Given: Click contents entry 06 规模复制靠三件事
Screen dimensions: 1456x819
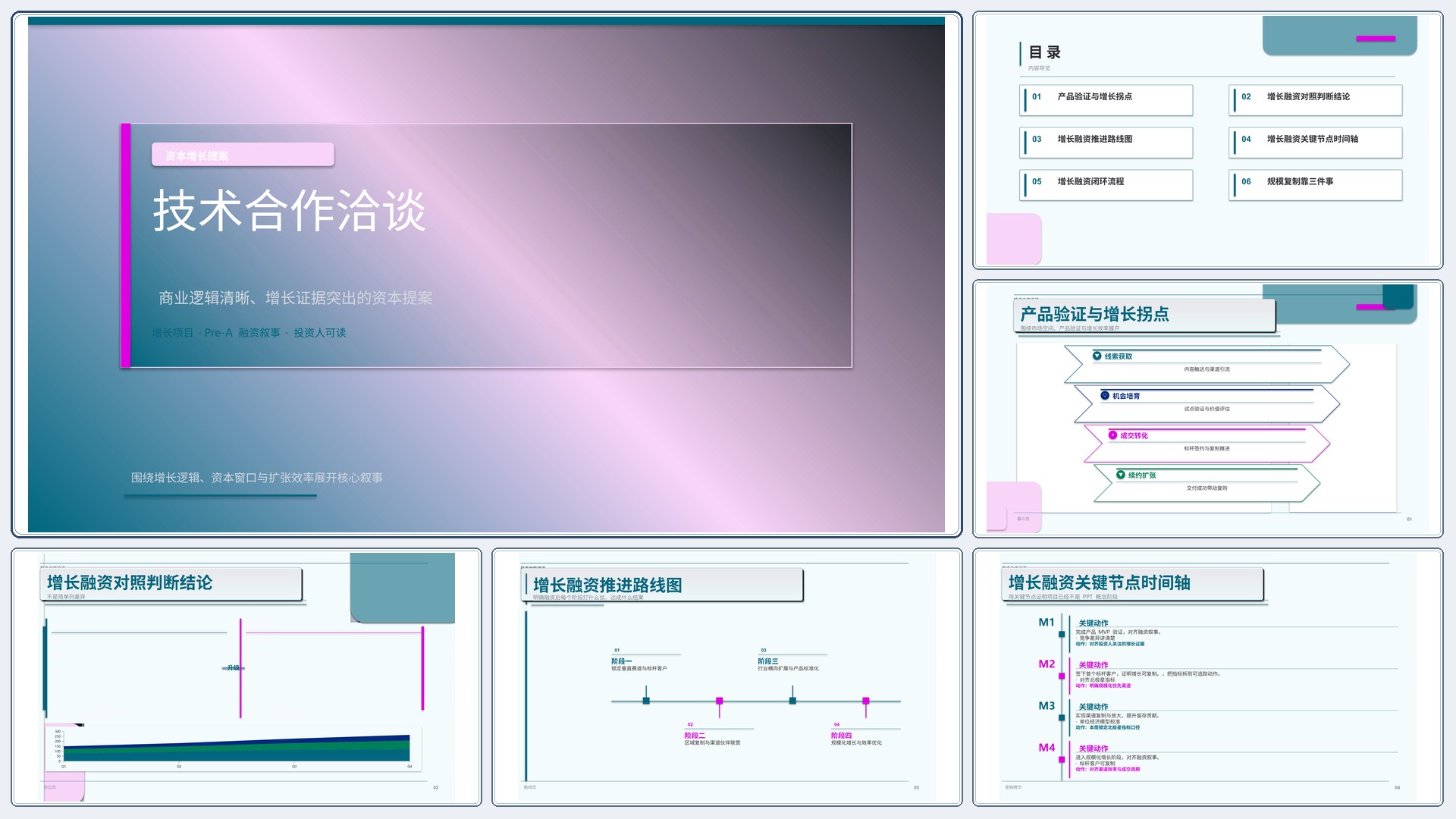Looking at the screenshot, I should (x=1315, y=184).
